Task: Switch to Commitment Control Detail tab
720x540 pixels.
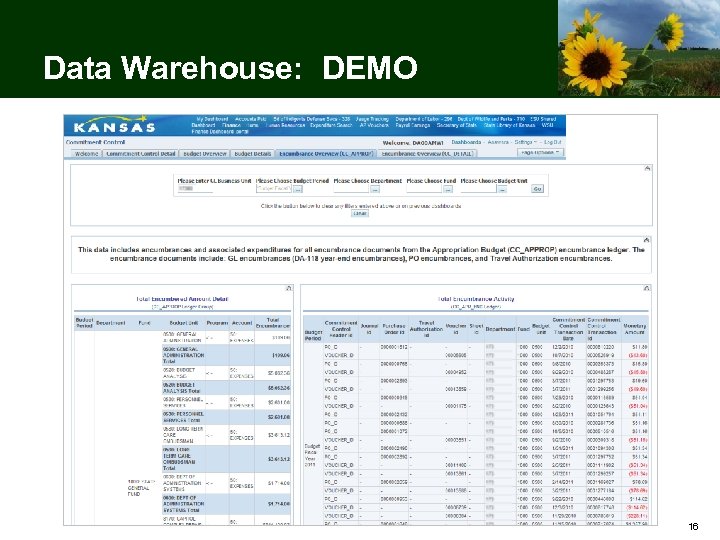Action: click(141, 154)
